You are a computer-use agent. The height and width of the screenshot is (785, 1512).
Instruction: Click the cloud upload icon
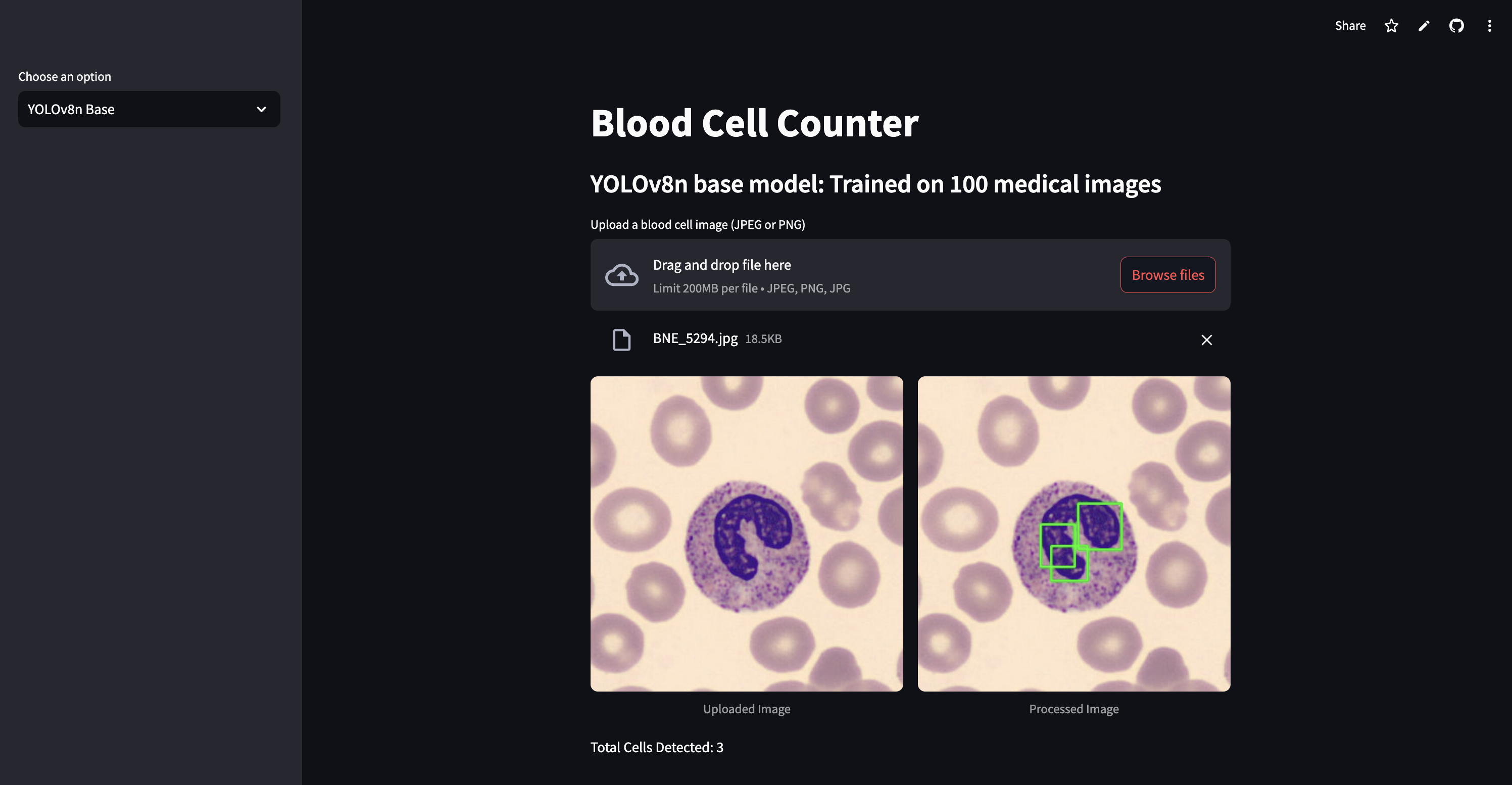(621, 275)
